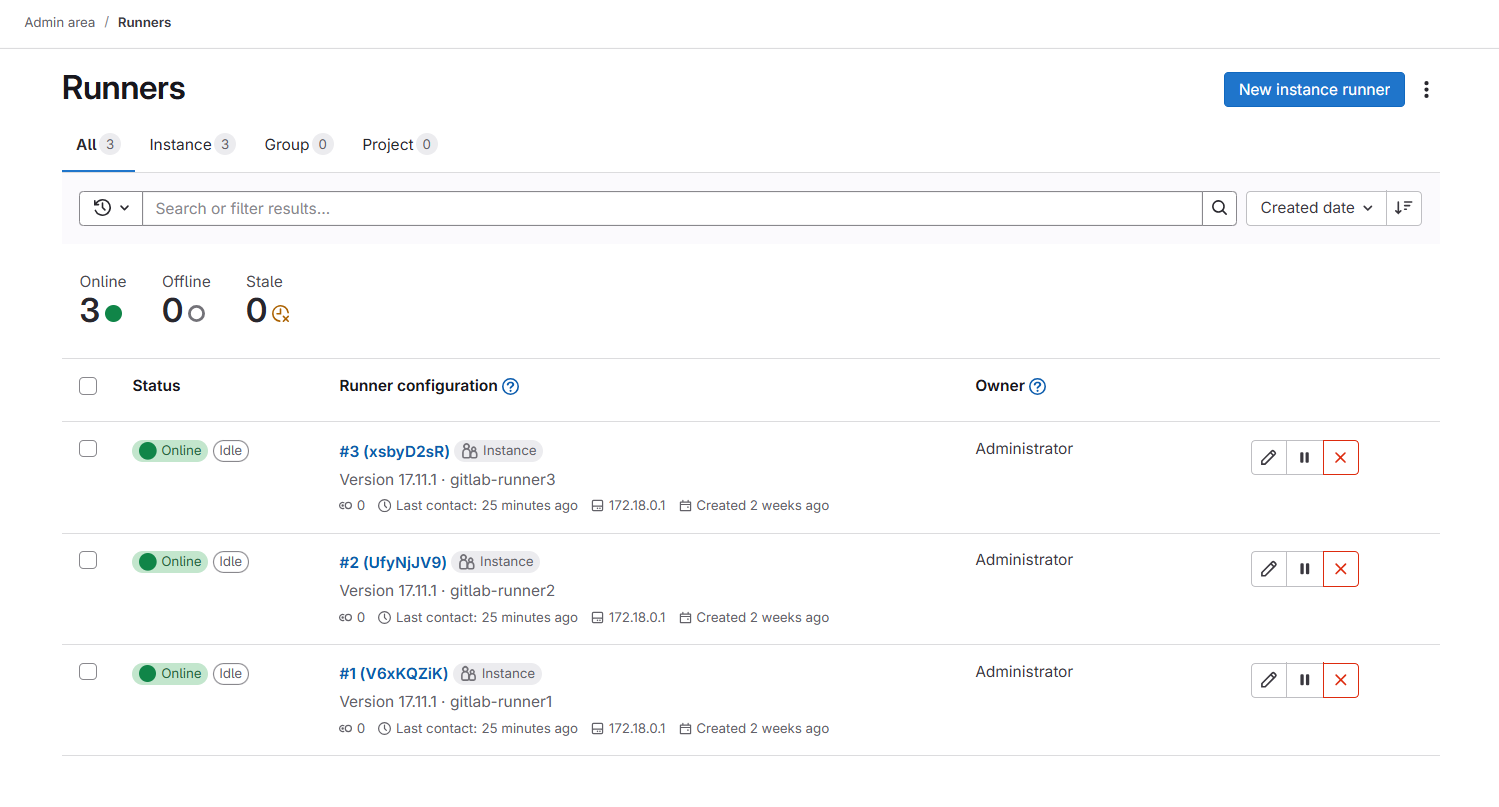This screenshot has width=1499, height=807.
Task: Click the edit pencil icon for runner #3
Action: click(x=1268, y=458)
